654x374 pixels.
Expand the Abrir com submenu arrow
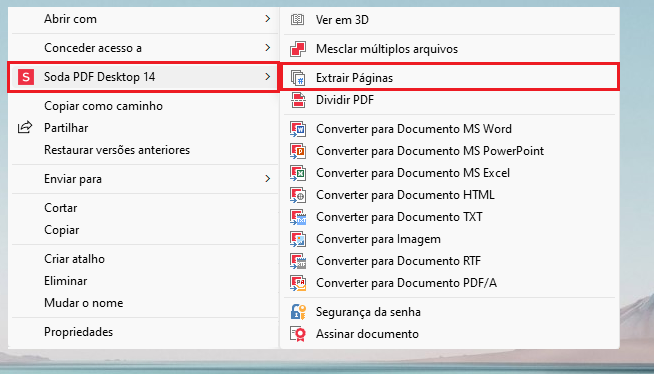268,19
